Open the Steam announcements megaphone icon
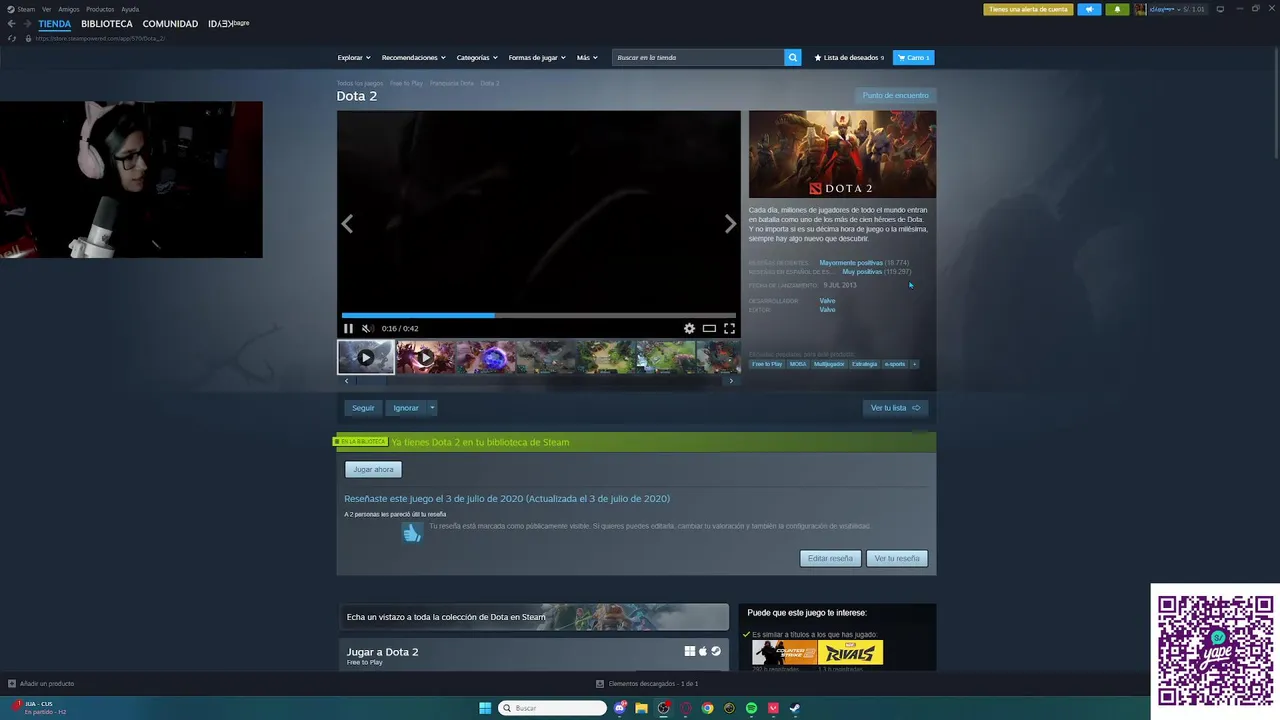The height and width of the screenshot is (720, 1280). click(1089, 9)
